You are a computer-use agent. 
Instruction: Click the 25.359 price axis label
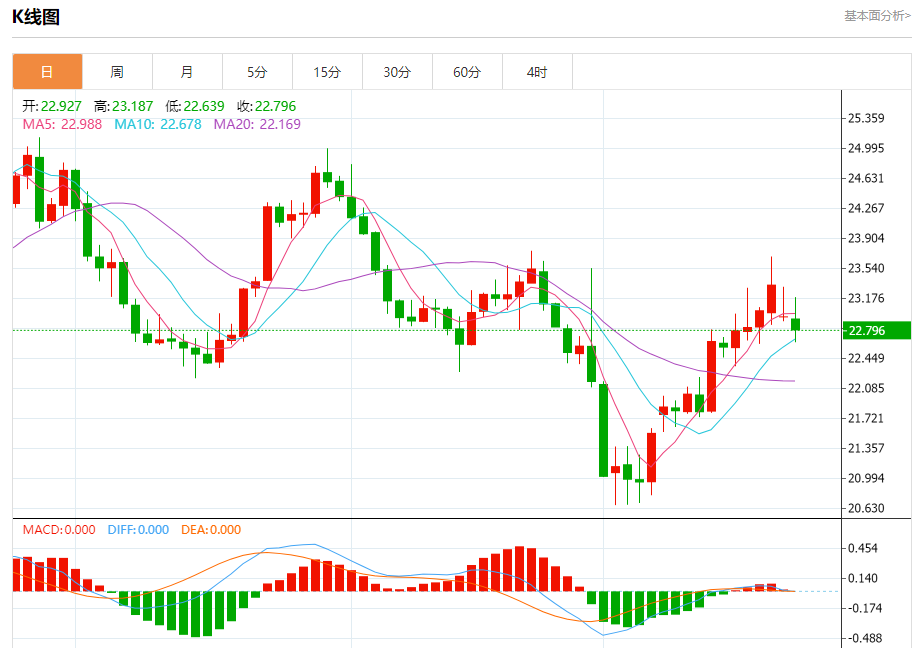[866, 118]
